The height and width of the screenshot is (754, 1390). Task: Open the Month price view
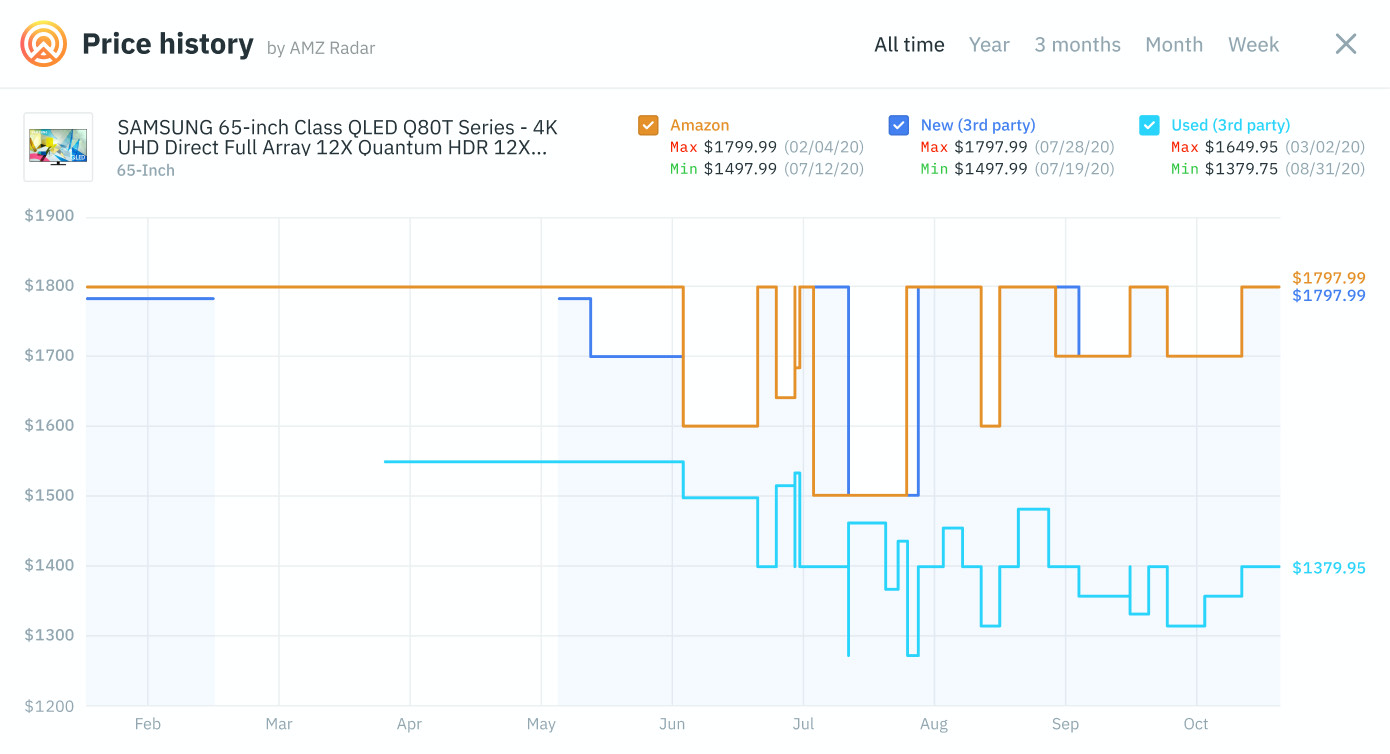point(1174,44)
